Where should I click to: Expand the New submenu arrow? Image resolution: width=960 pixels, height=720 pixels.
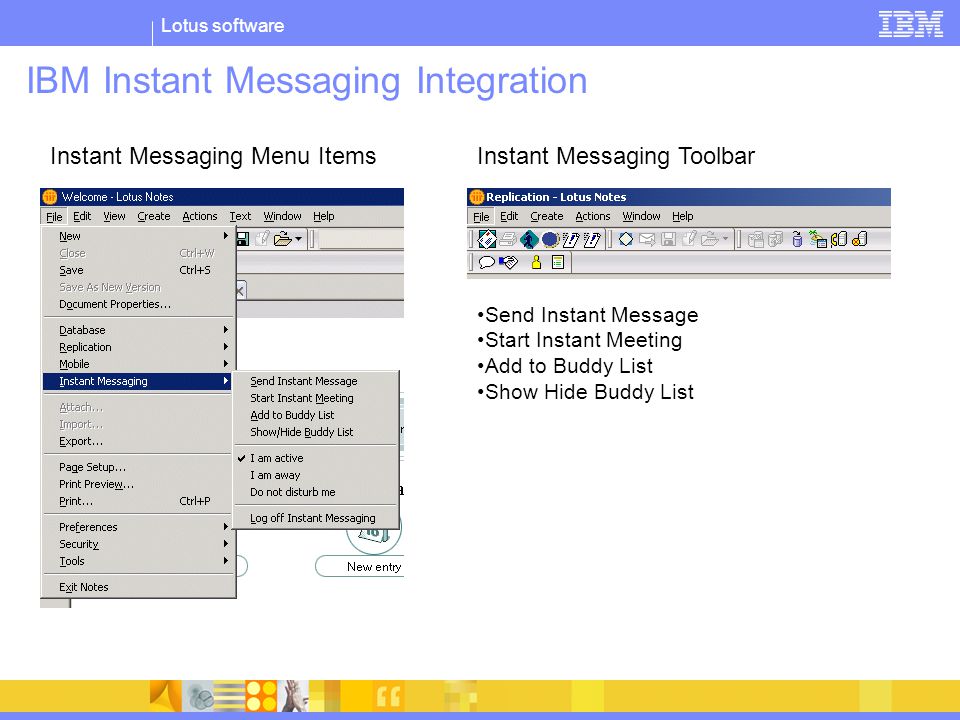pyautogui.click(x=225, y=236)
